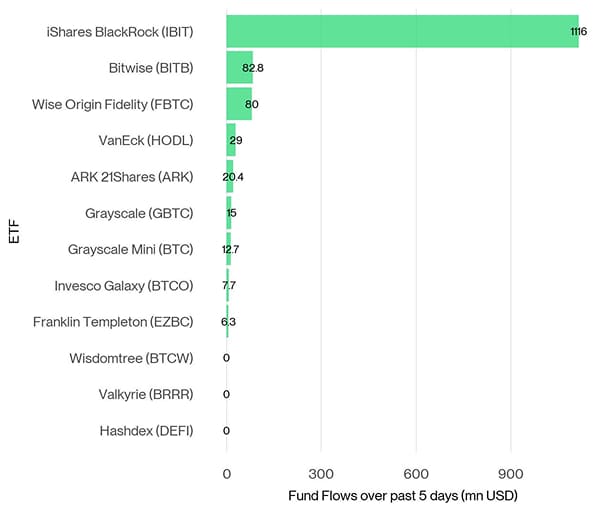
Task: Click the ARK 21Shares (ARK) label
Action: [x=132, y=177]
